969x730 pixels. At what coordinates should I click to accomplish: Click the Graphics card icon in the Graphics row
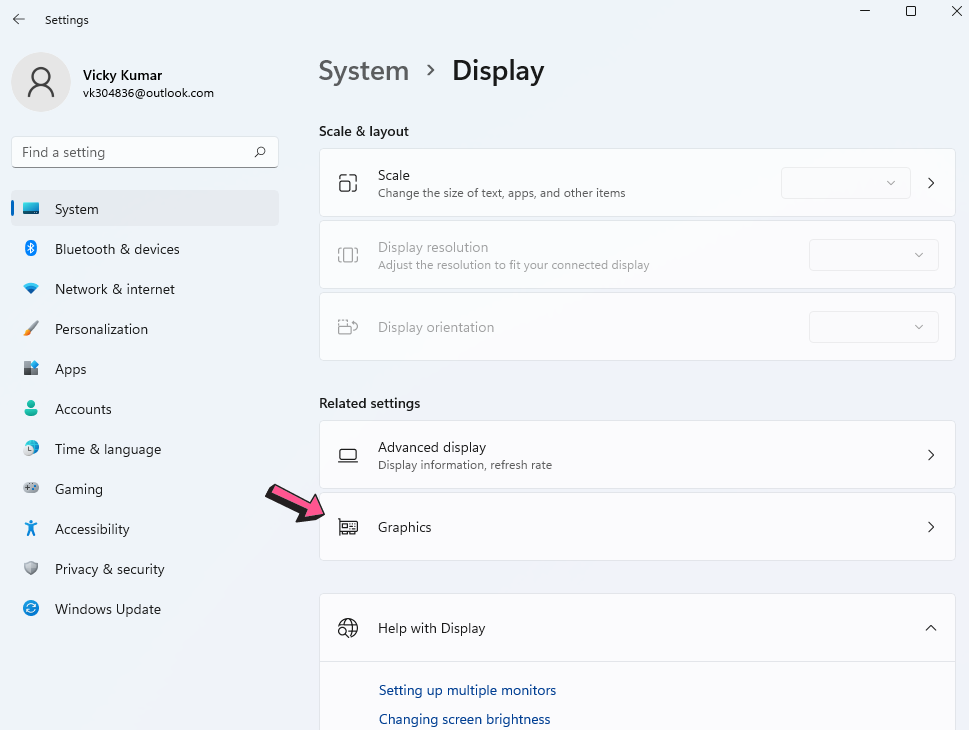pos(348,527)
